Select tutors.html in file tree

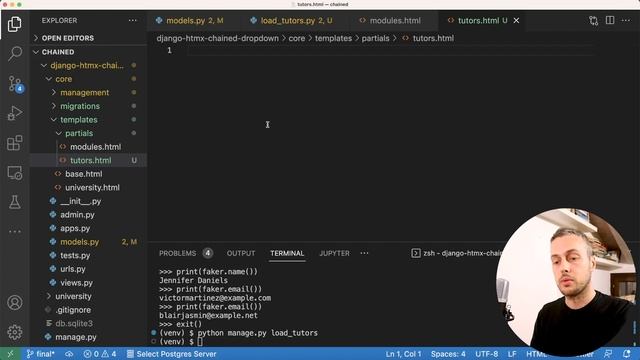91,160
